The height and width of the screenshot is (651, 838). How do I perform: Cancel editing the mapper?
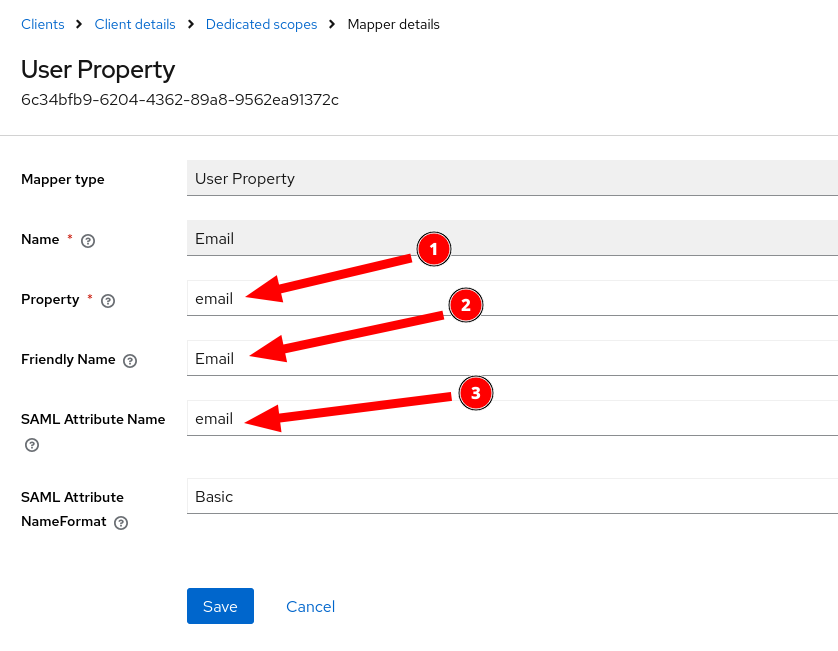pos(310,606)
